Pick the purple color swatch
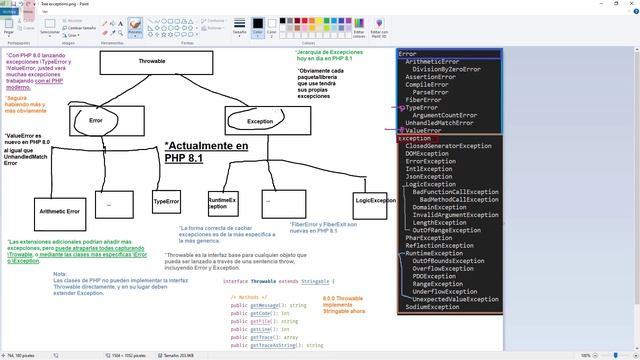 (x=349, y=21)
